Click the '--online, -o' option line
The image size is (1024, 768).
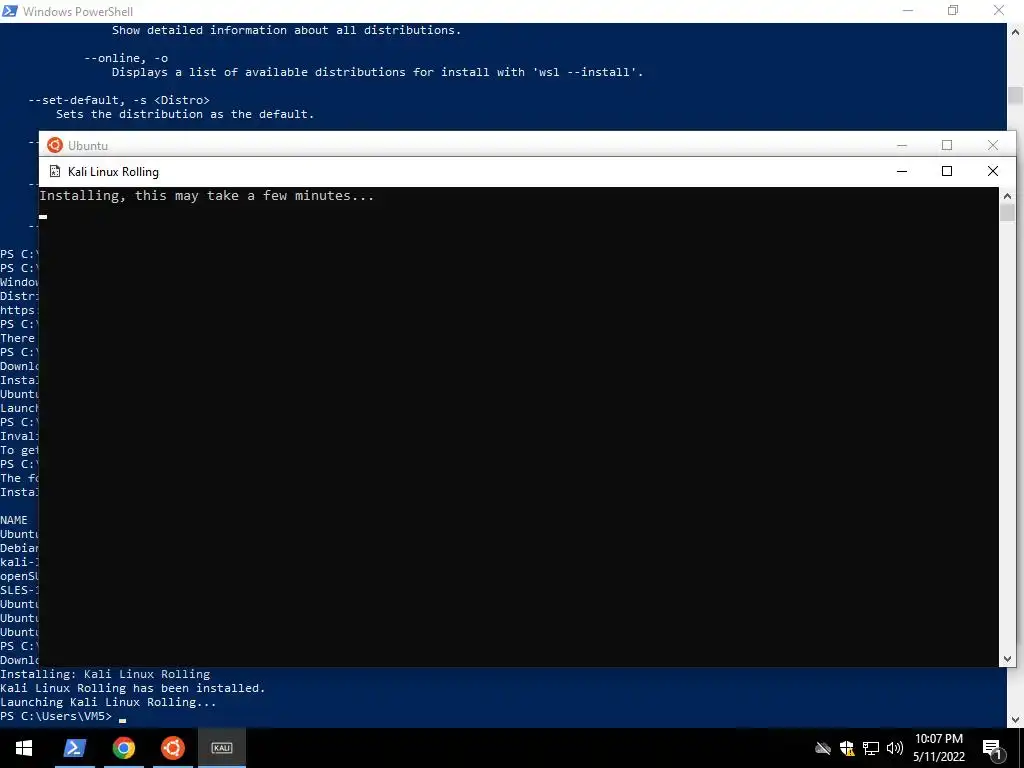[126, 58]
